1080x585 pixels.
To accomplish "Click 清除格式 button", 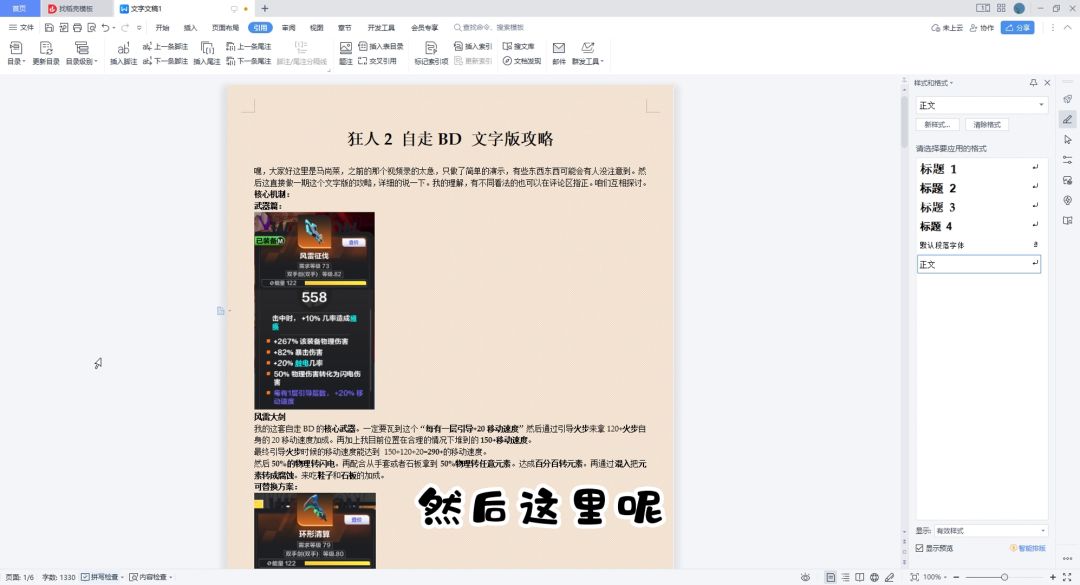I will pyautogui.click(x=987, y=125).
